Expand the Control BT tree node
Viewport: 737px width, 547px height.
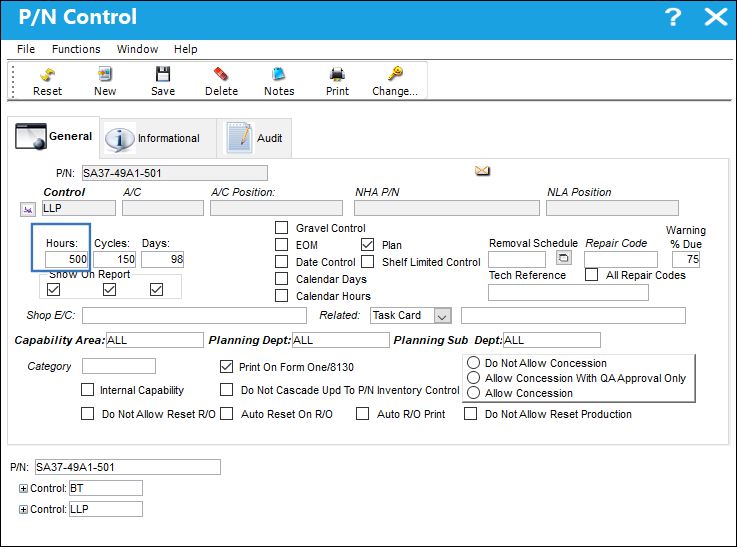point(23,488)
